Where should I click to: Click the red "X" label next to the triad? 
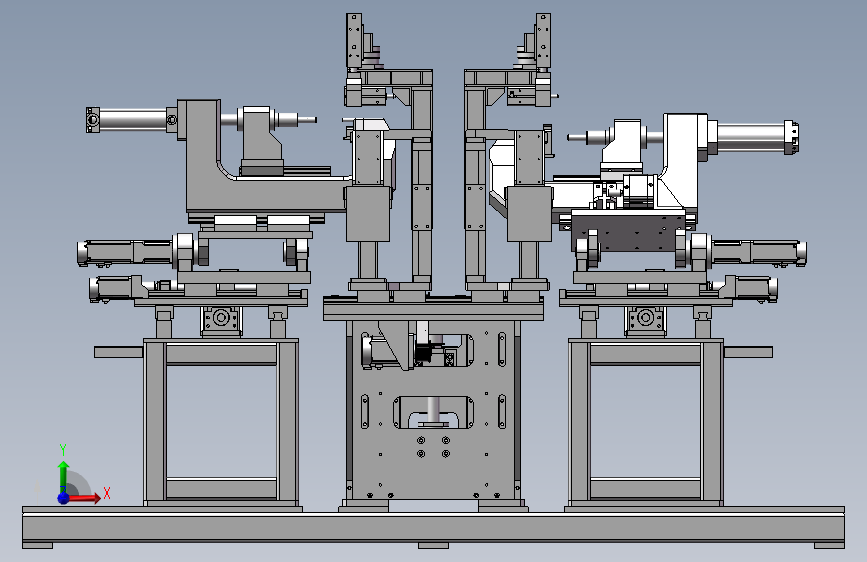click(x=107, y=493)
